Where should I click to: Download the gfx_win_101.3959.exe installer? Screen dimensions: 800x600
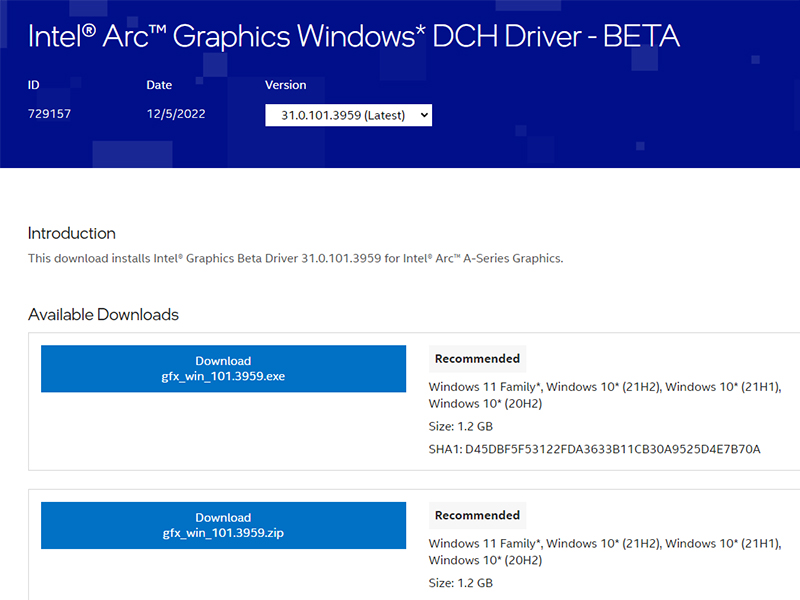click(x=222, y=368)
